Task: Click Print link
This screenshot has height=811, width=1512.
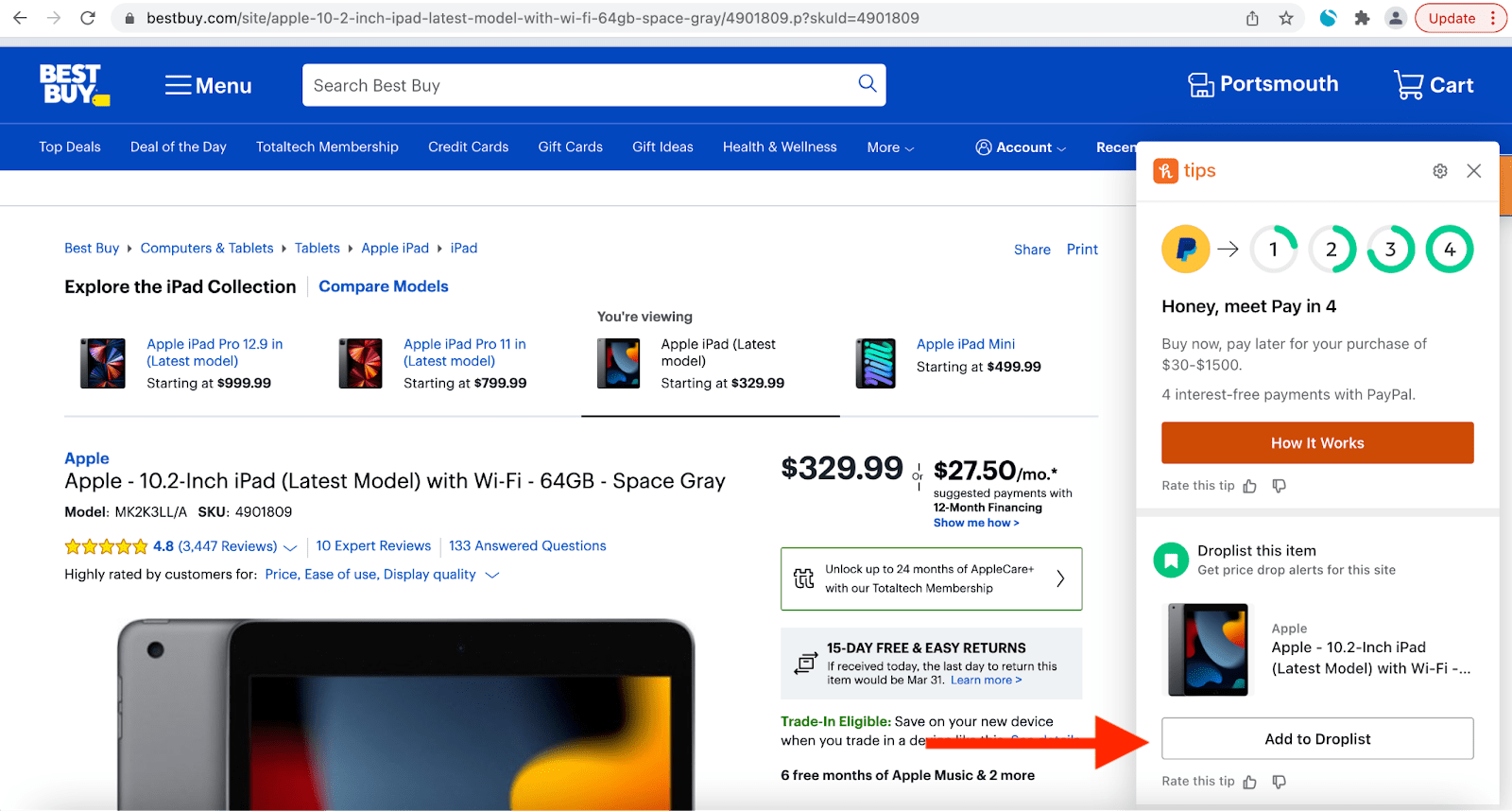Action: coord(1082,250)
